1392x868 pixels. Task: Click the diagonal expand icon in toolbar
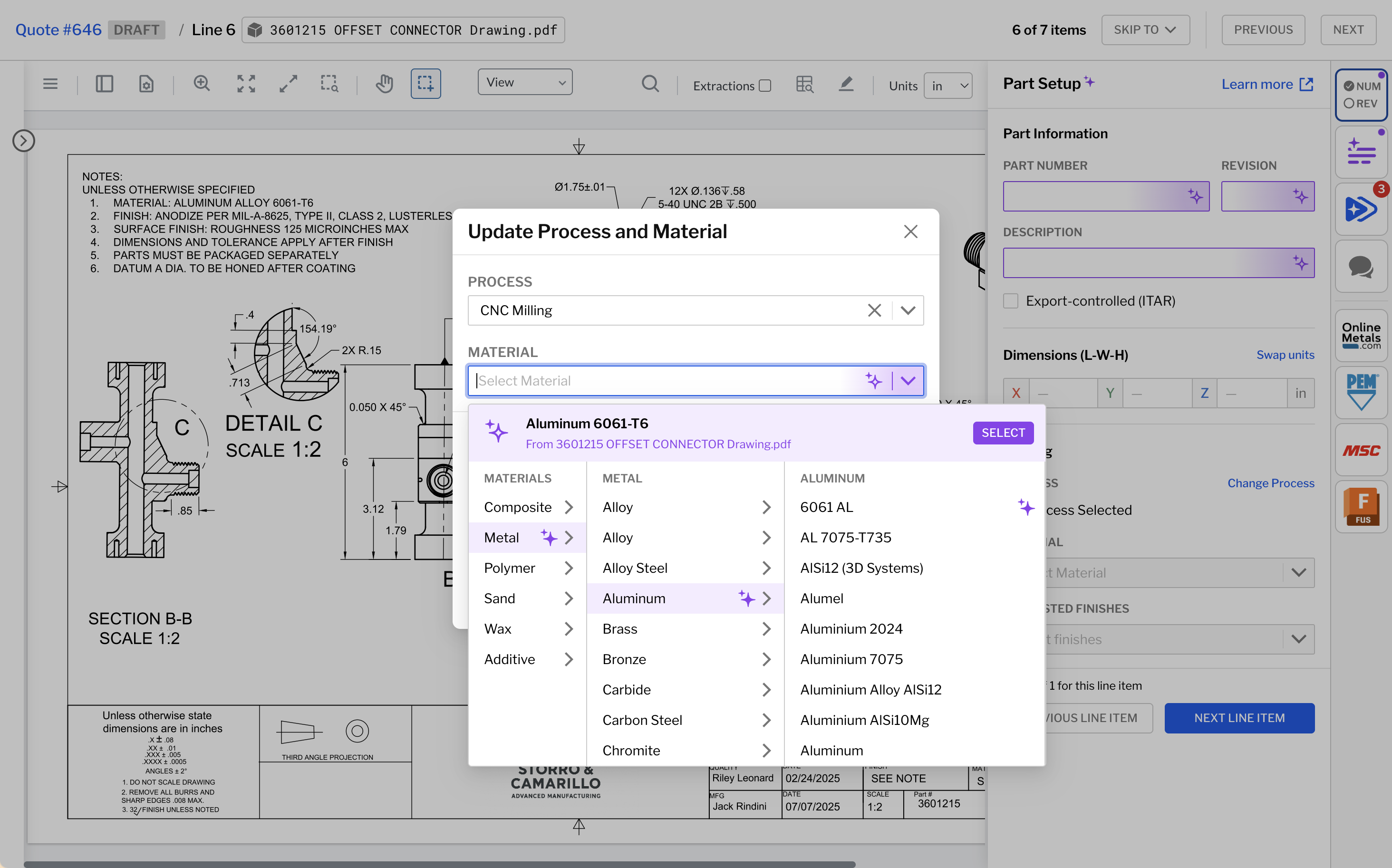click(x=288, y=84)
